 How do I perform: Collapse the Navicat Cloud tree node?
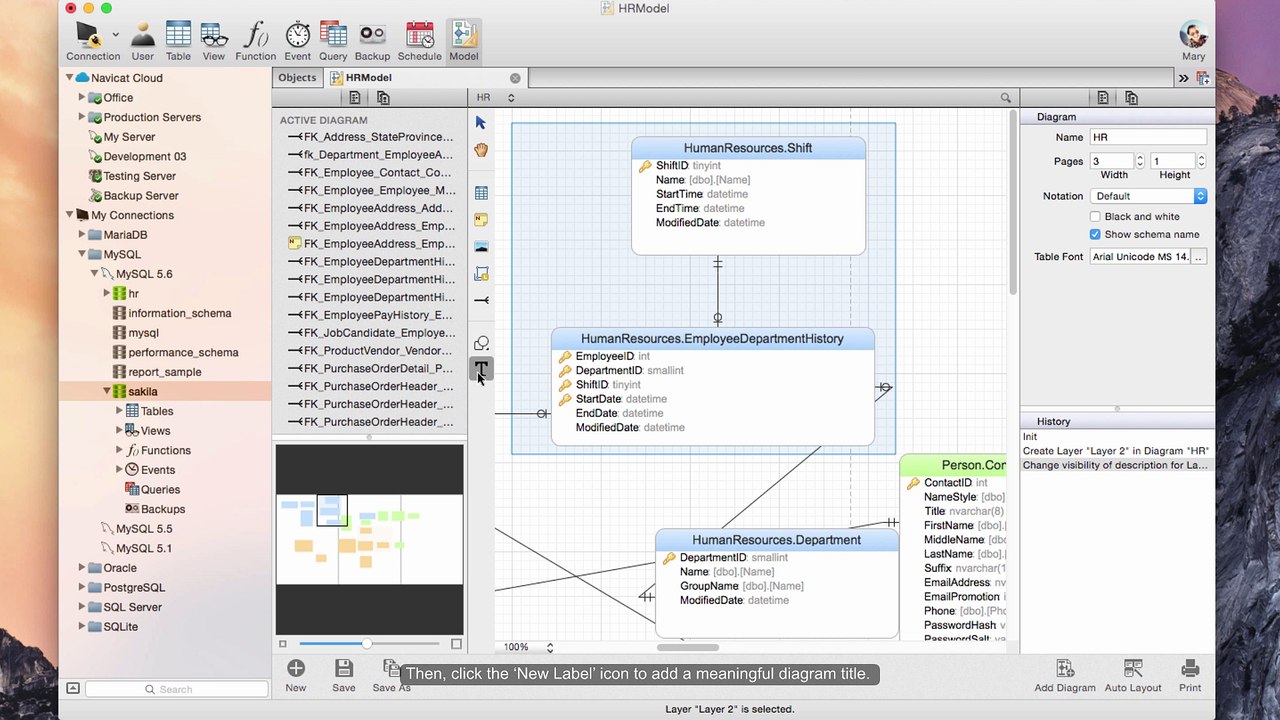coord(70,78)
